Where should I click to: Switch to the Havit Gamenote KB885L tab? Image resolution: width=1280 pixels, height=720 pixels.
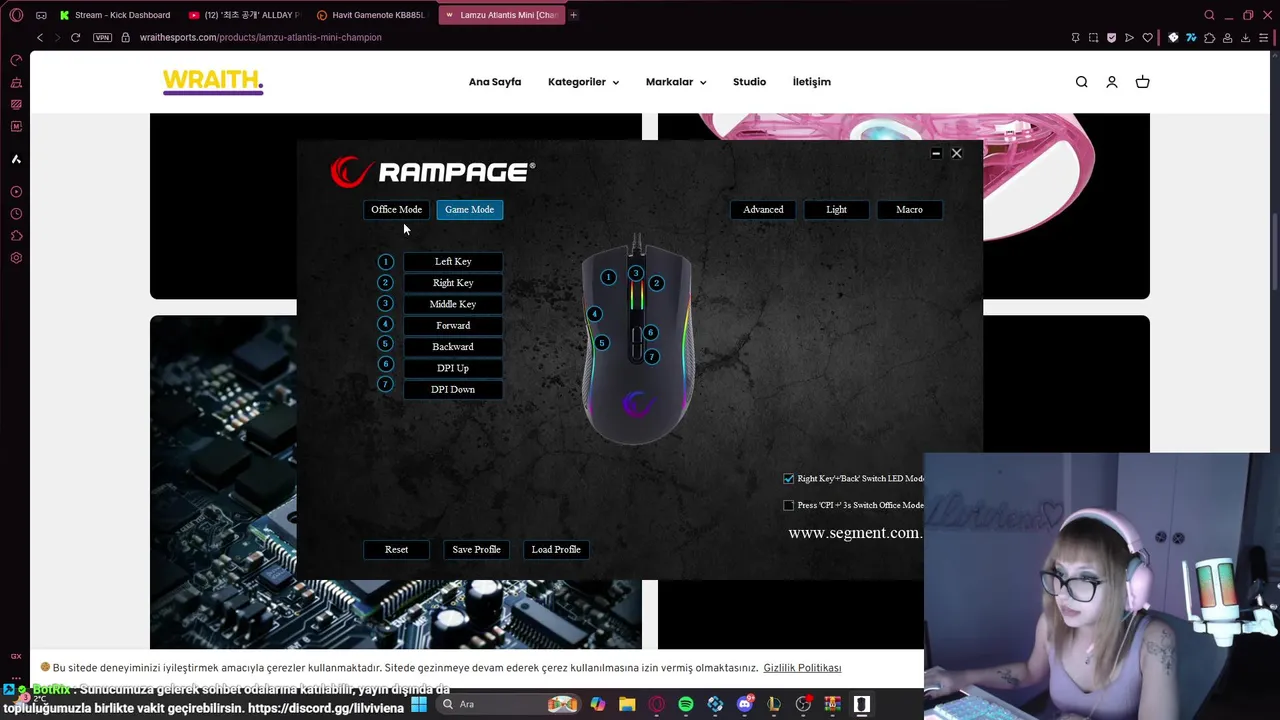pos(371,15)
